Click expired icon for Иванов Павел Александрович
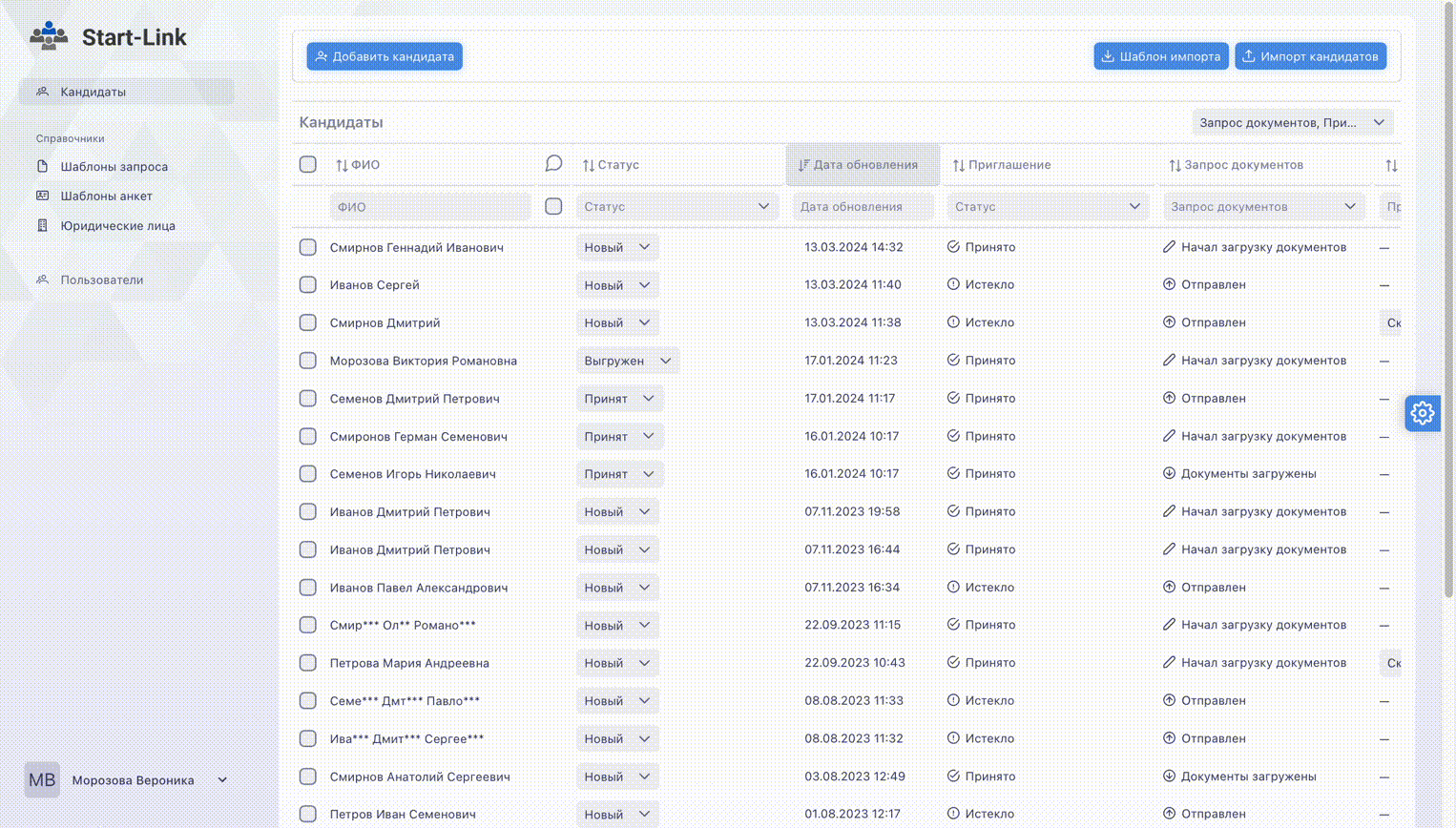The width and height of the screenshot is (1456, 828). 953,587
